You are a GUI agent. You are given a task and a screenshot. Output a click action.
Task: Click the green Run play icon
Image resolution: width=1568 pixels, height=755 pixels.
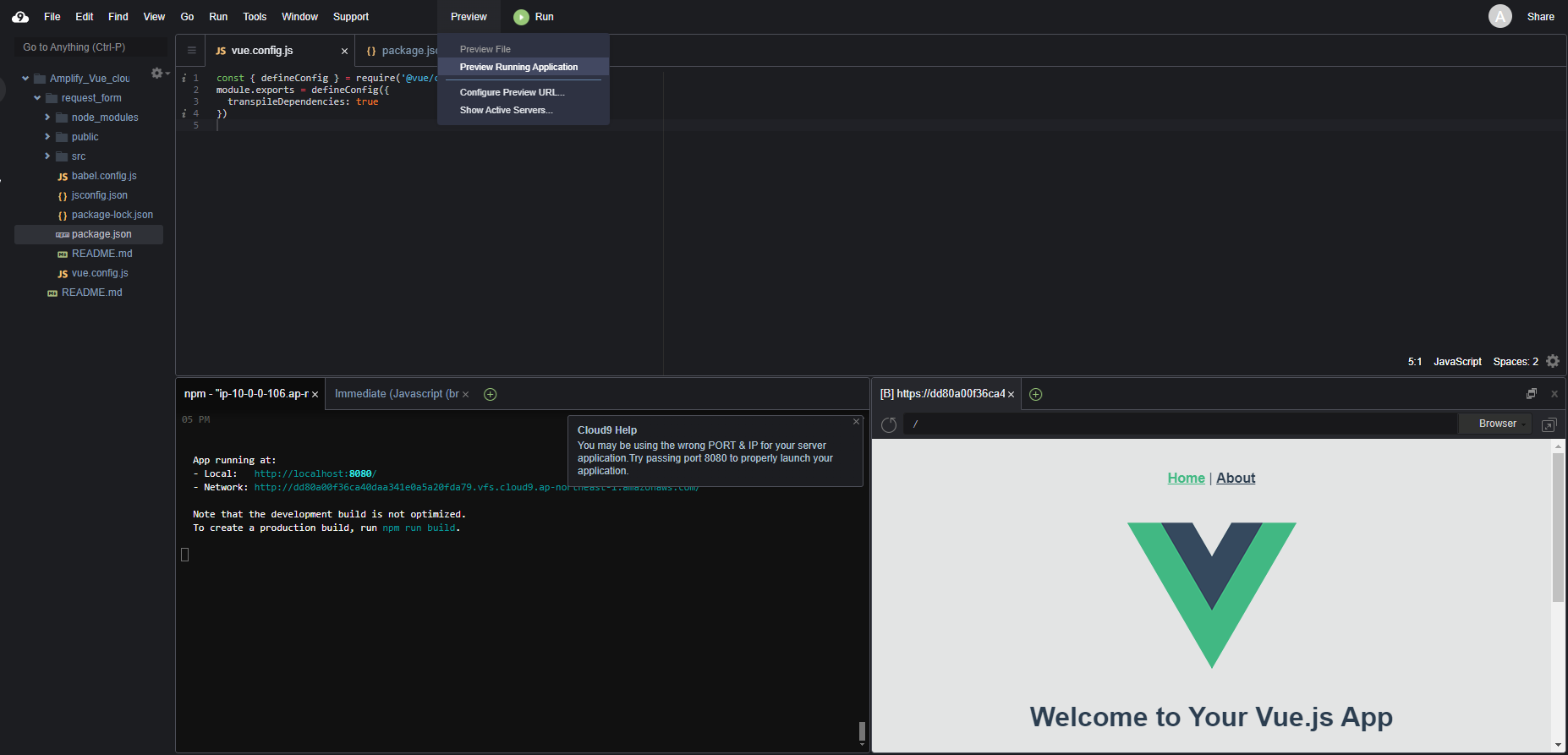point(521,17)
